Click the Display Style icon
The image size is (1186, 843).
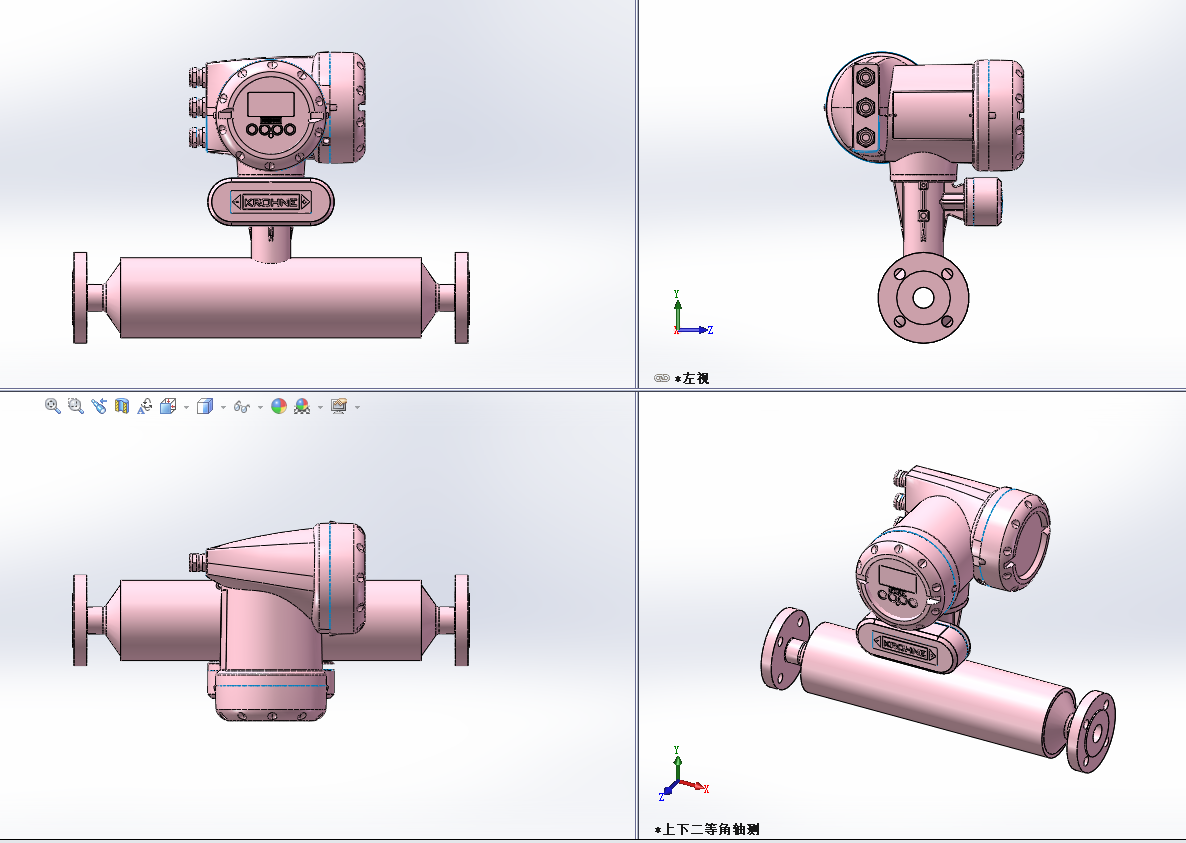click(x=205, y=407)
